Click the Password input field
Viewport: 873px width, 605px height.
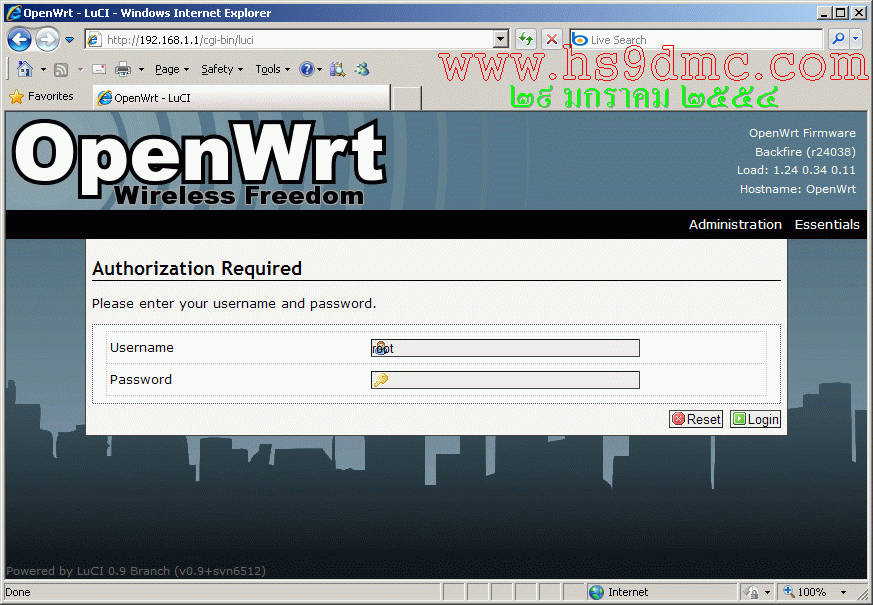505,380
